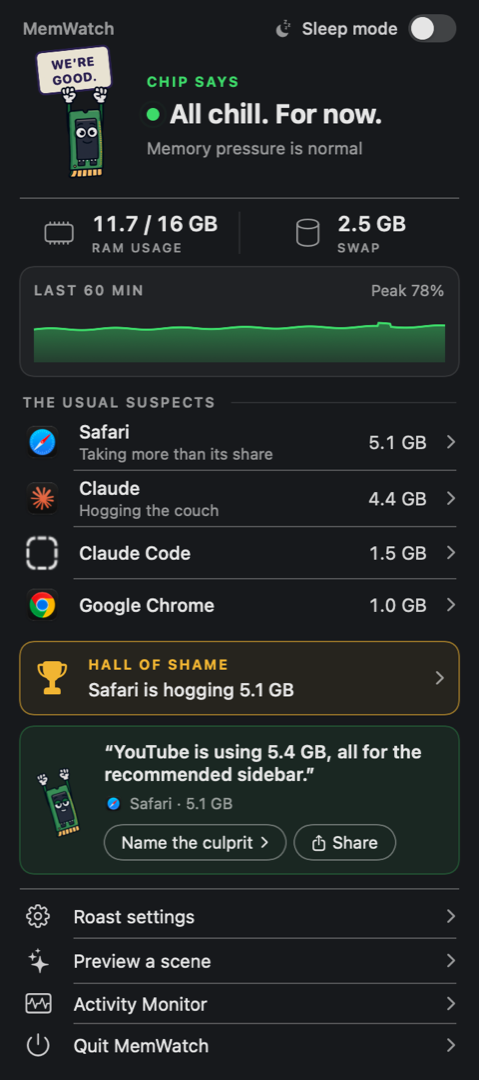
Task: Click the Google Chrome app icon
Action: pos(42,605)
